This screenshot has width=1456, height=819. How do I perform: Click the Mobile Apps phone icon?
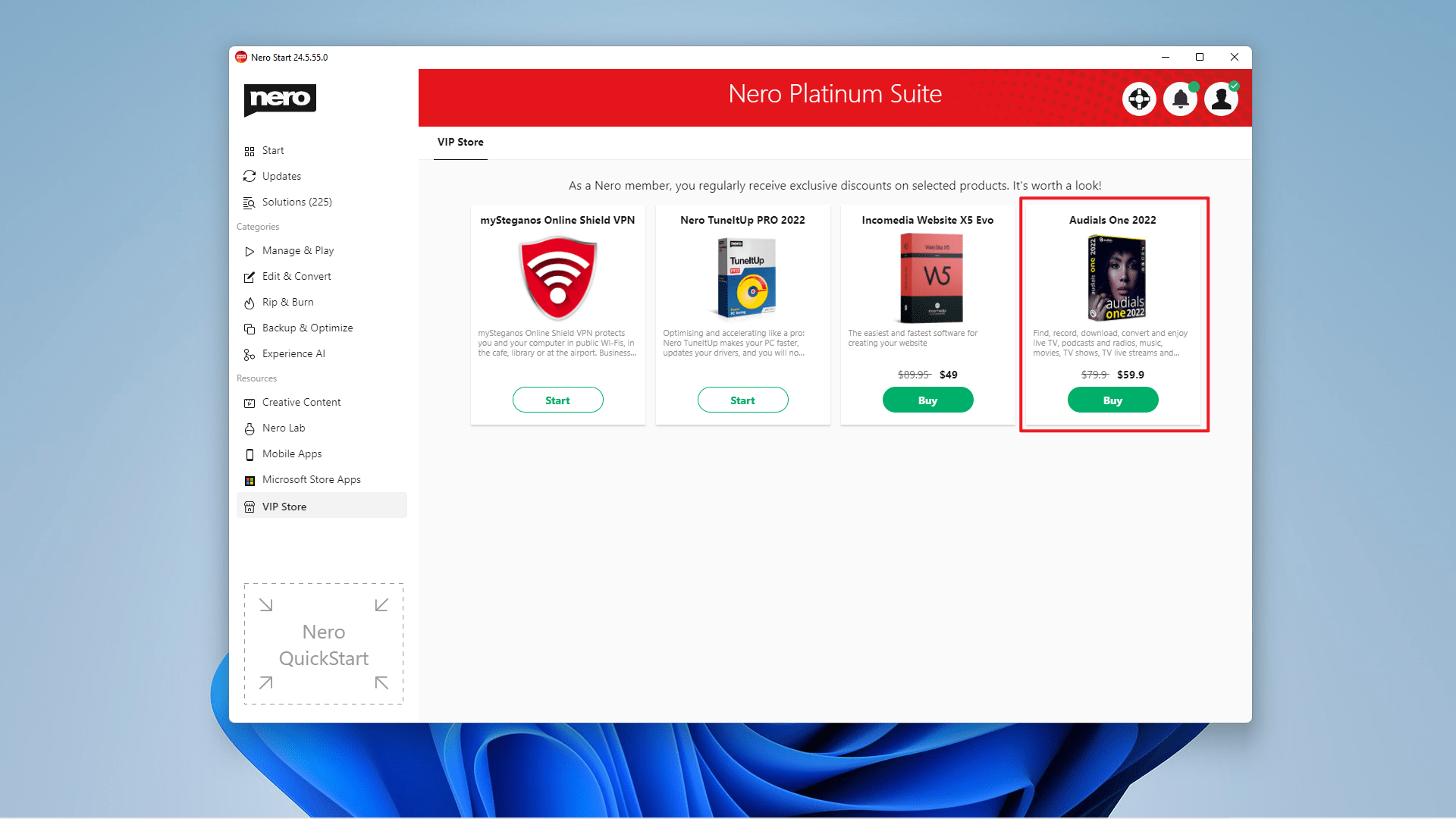(249, 454)
